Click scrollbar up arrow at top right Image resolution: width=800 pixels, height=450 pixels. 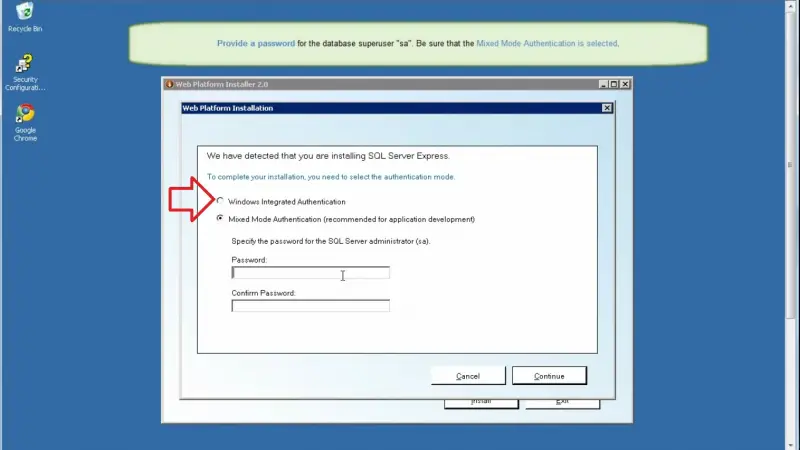click(790, 5)
